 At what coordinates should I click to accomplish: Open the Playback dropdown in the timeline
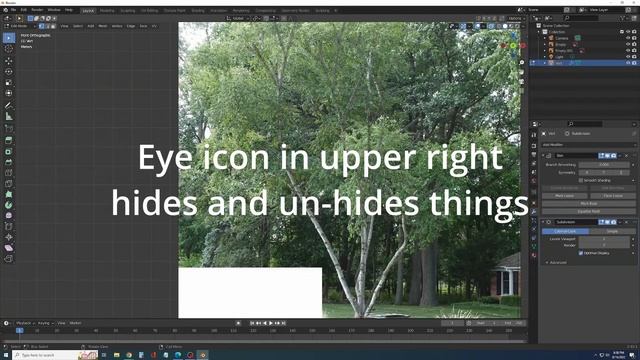pyautogui.click(x=24, y=323)
